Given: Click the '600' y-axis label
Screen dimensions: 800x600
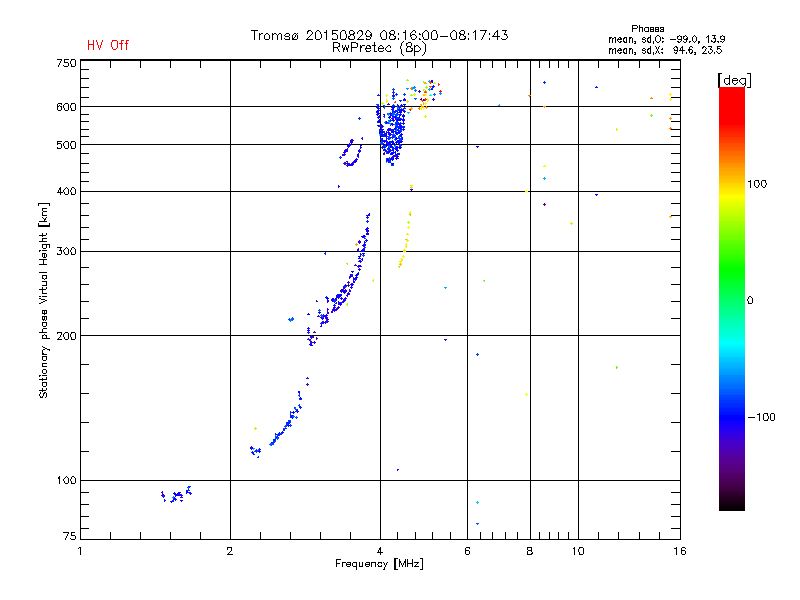Looking at the screenshot, I should coord(66,107).
